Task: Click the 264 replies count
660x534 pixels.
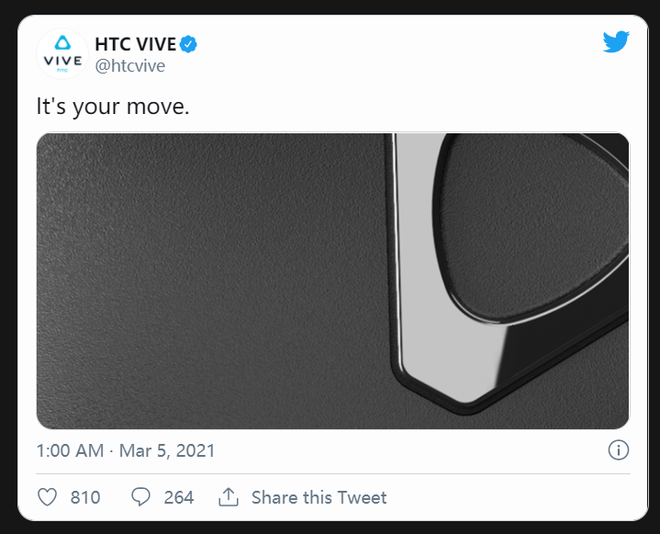Action: [178, 497]
